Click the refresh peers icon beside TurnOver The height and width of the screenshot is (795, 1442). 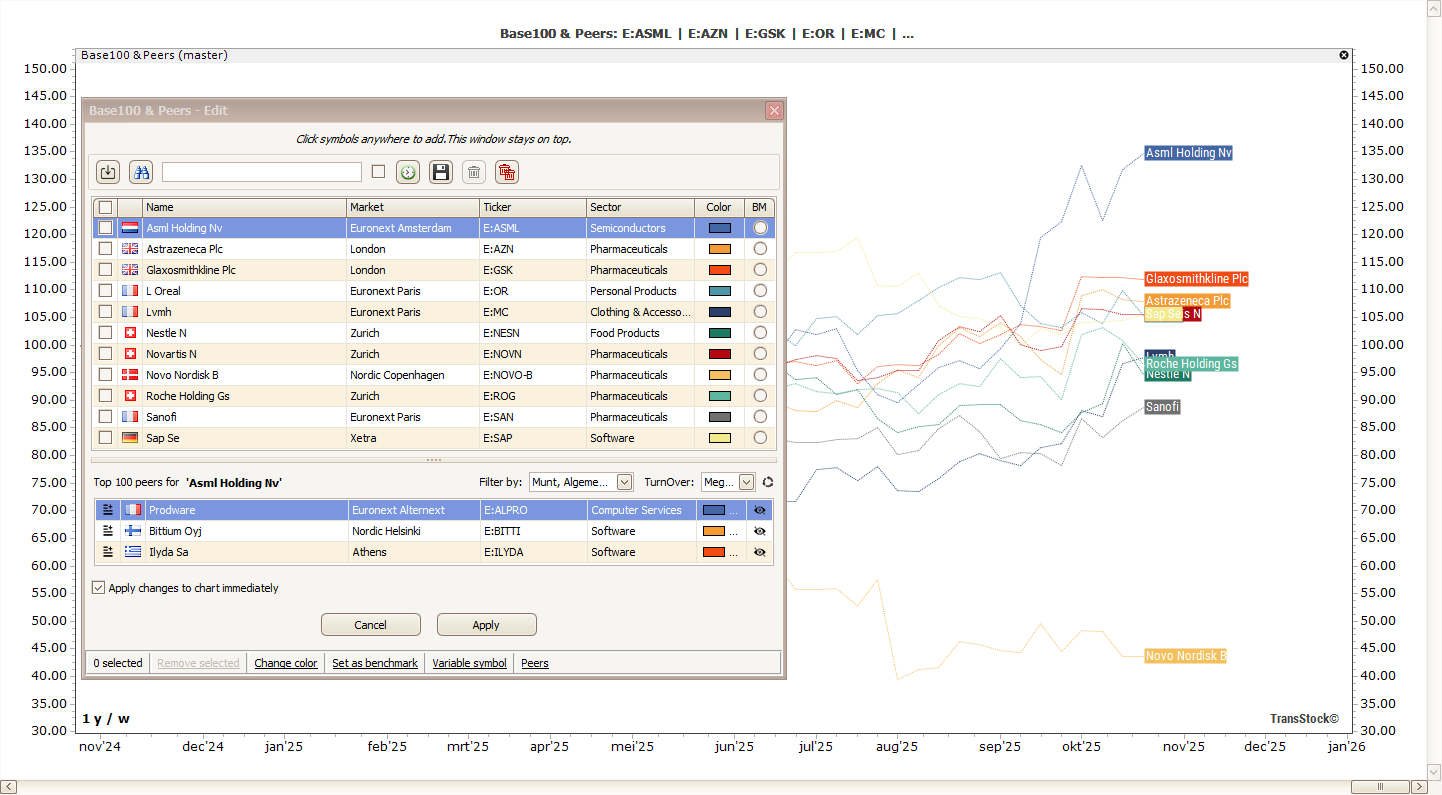point(768,482)
